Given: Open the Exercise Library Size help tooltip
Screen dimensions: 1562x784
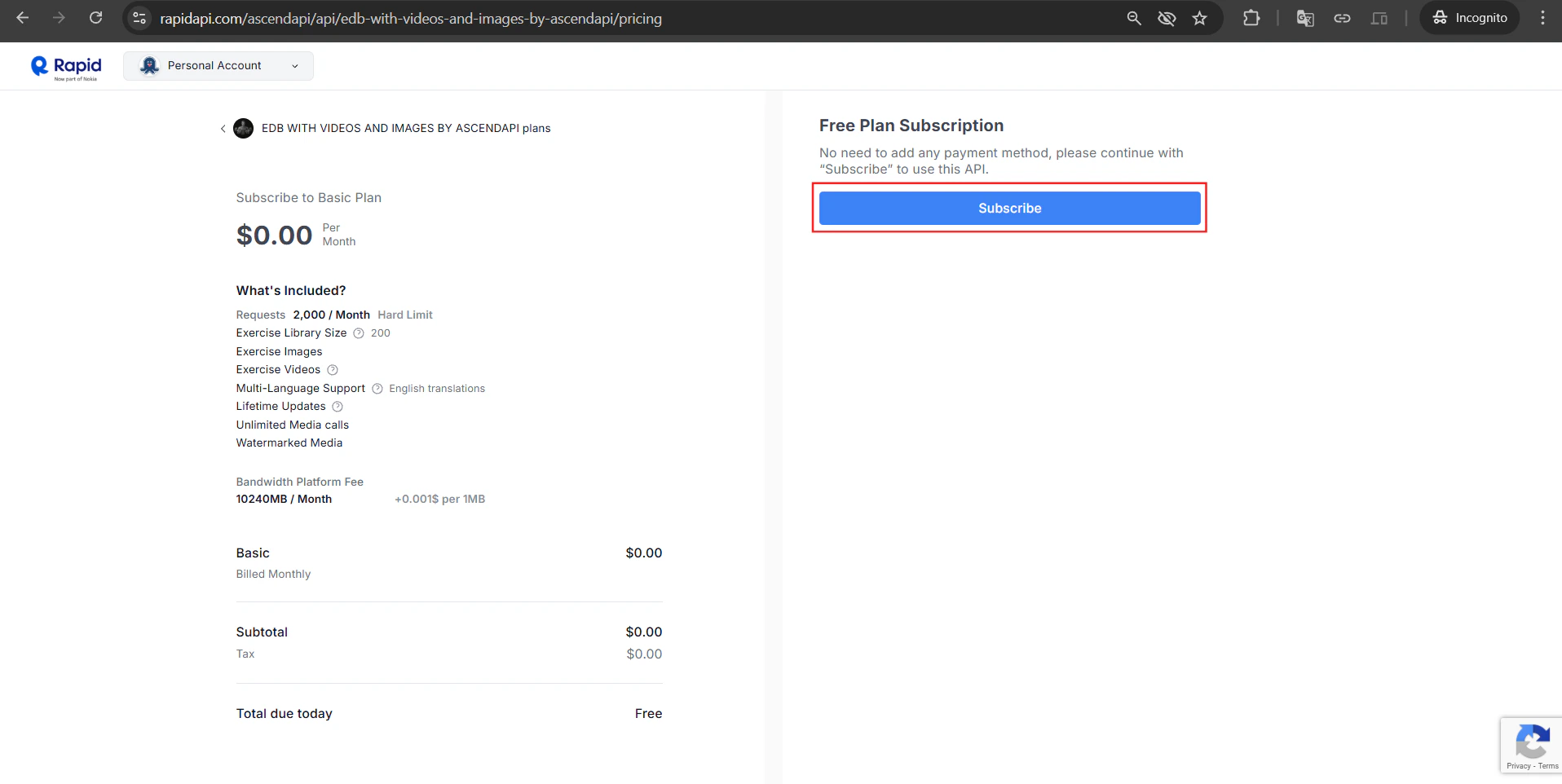Looking at the screenshot, I should pyautogui.click(x=358, y=333).
